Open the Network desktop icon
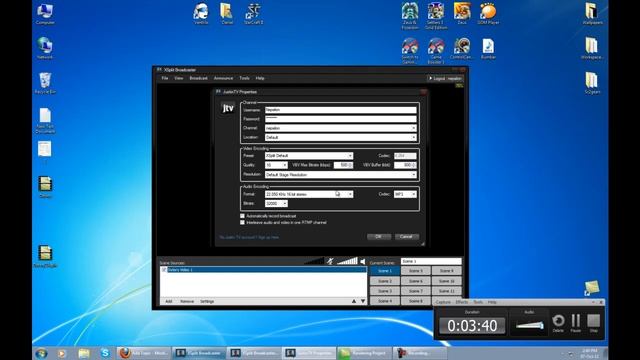The height and width of the screenshot is (360, 640). [45, 48]
